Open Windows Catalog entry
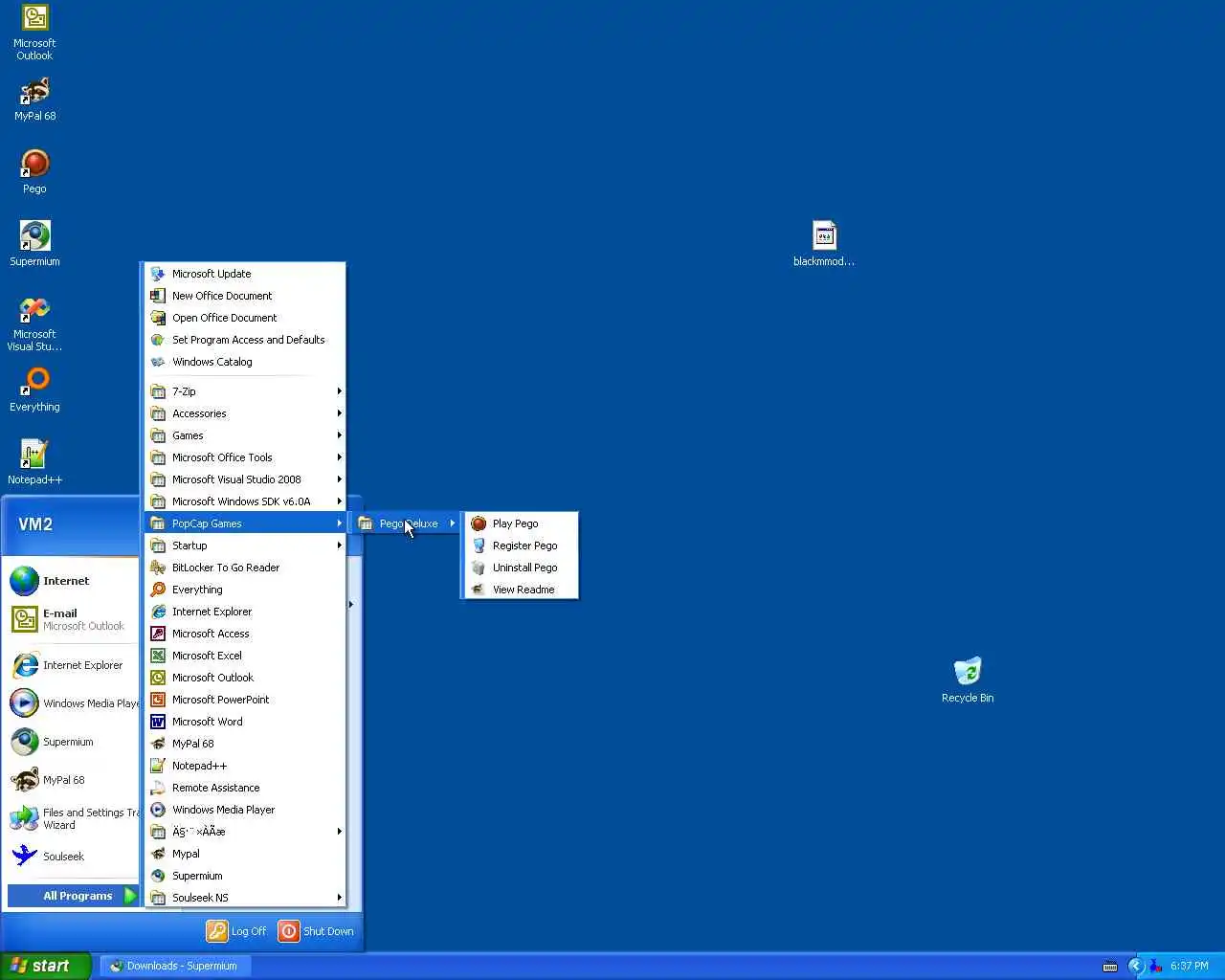Viewport: 1225px width, 980px height. 245,362
